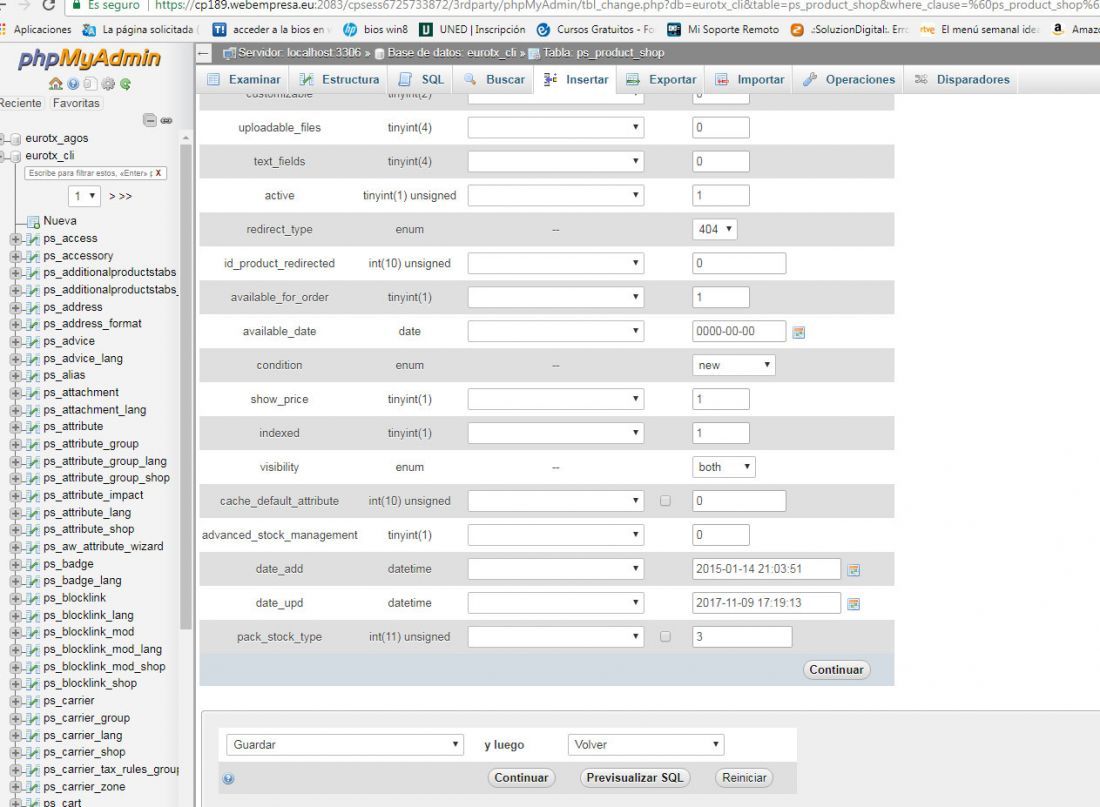Screen dimensions: 1100x807
Task: Open calendar picker for date_add
Action: click(x=854, y=570)
